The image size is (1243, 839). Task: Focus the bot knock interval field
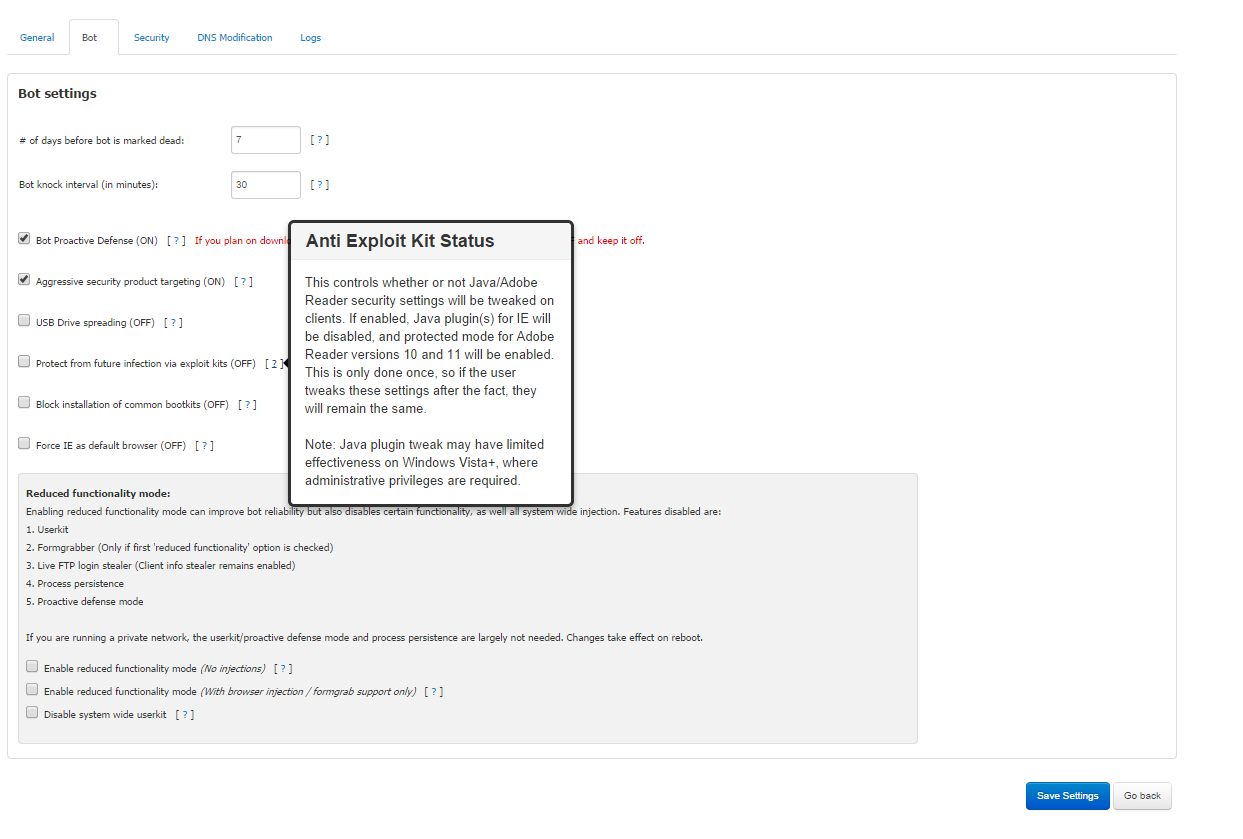[266, 185]
